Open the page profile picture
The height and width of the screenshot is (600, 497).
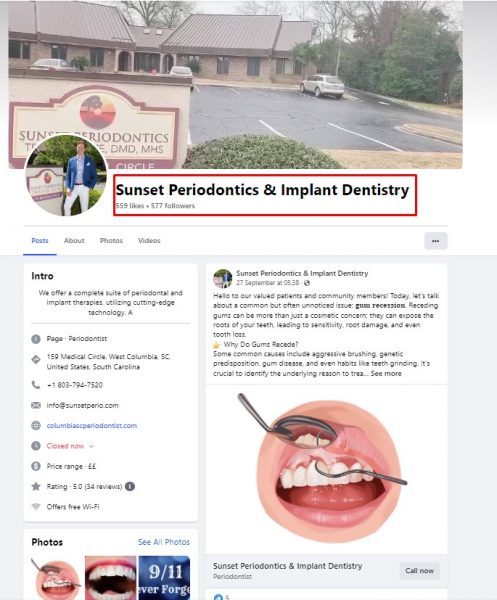(x=66, y=175)
